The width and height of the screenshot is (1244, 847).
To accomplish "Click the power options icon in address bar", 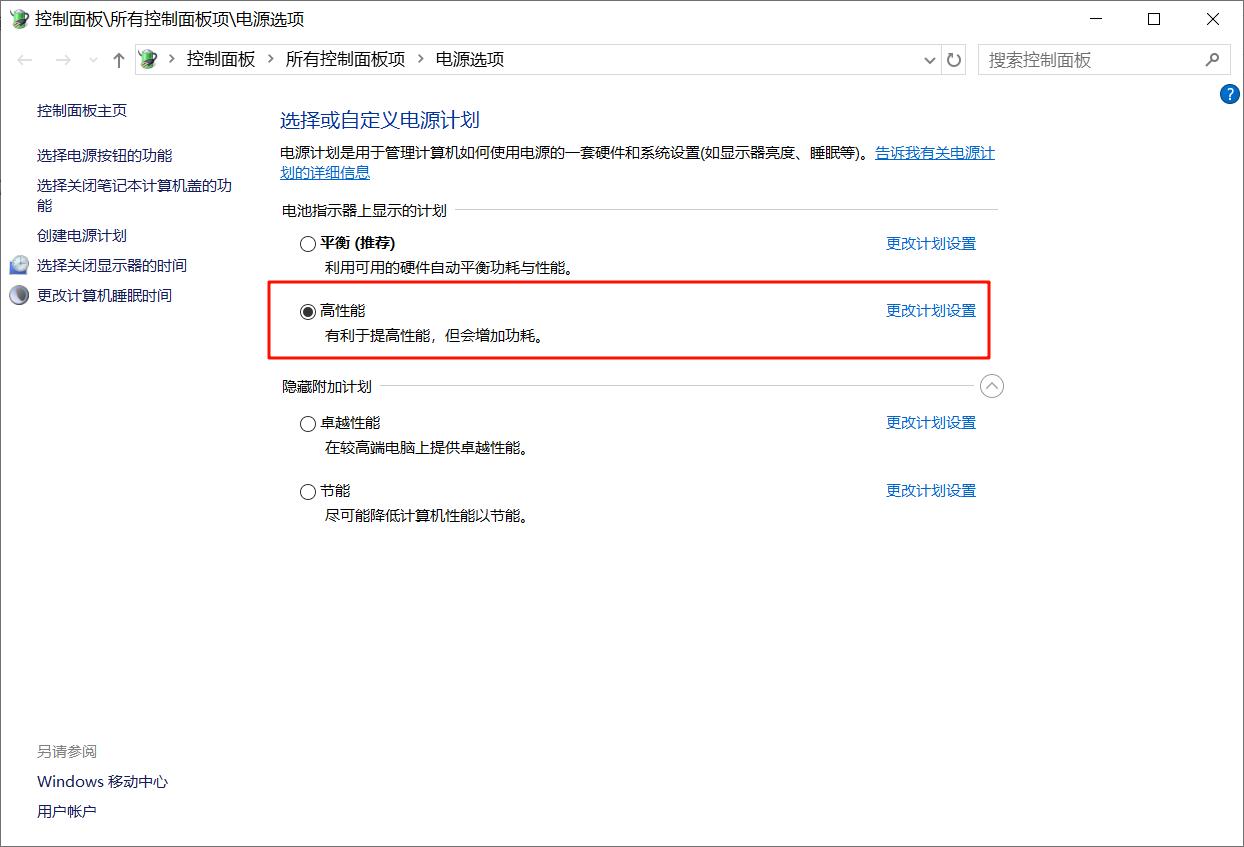I will point(148,59).
